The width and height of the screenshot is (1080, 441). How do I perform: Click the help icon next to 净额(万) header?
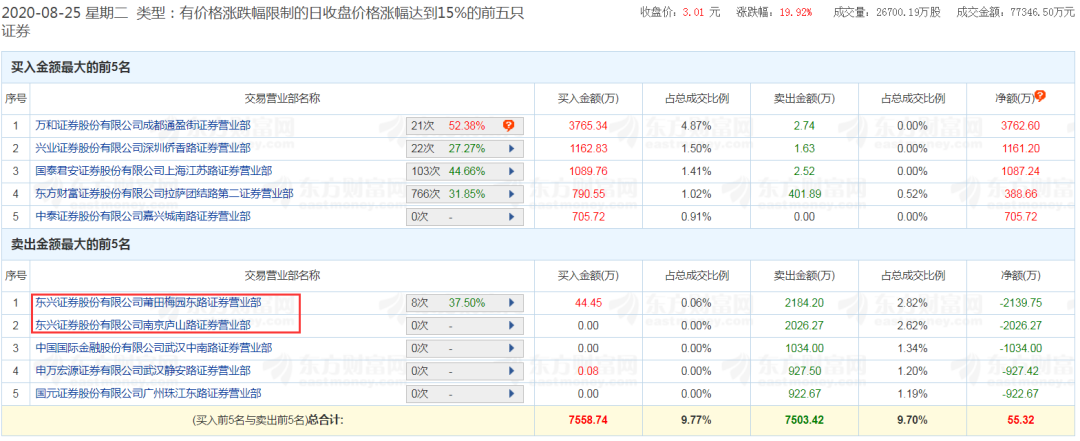coord(1040,96)
